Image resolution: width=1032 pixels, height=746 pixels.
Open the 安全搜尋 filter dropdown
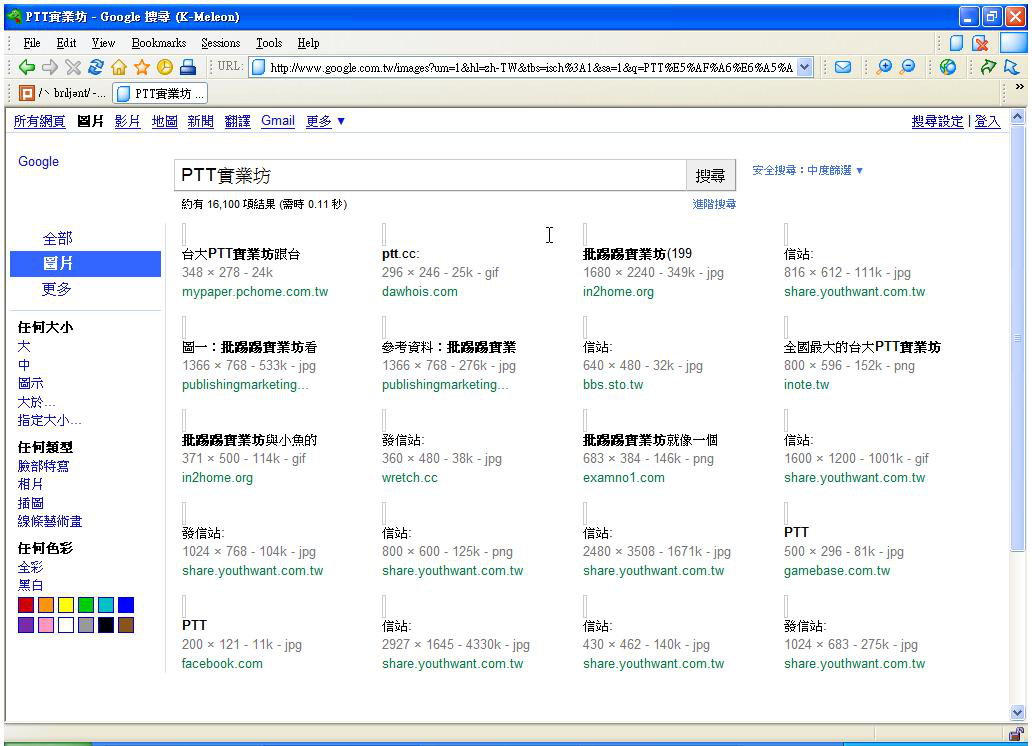(x=808, y=171)
